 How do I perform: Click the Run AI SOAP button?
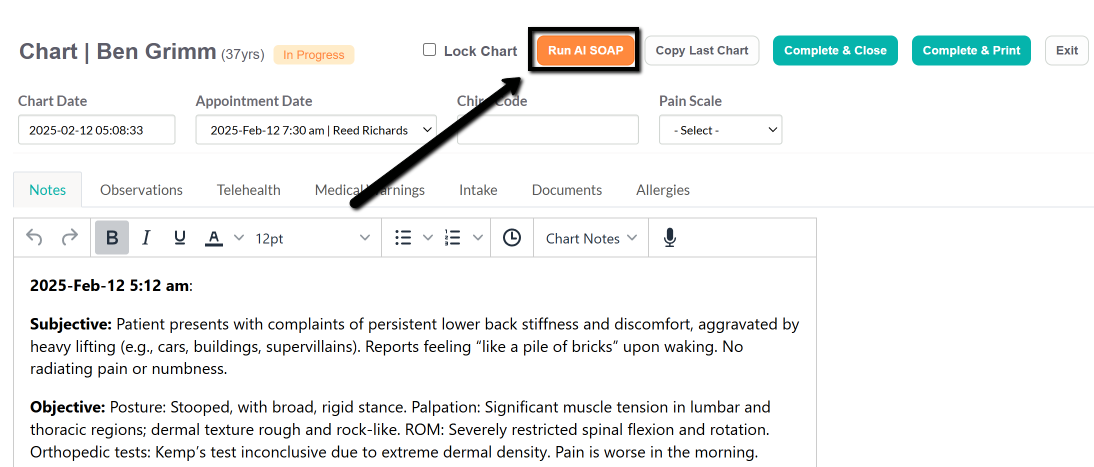point(585,50)
